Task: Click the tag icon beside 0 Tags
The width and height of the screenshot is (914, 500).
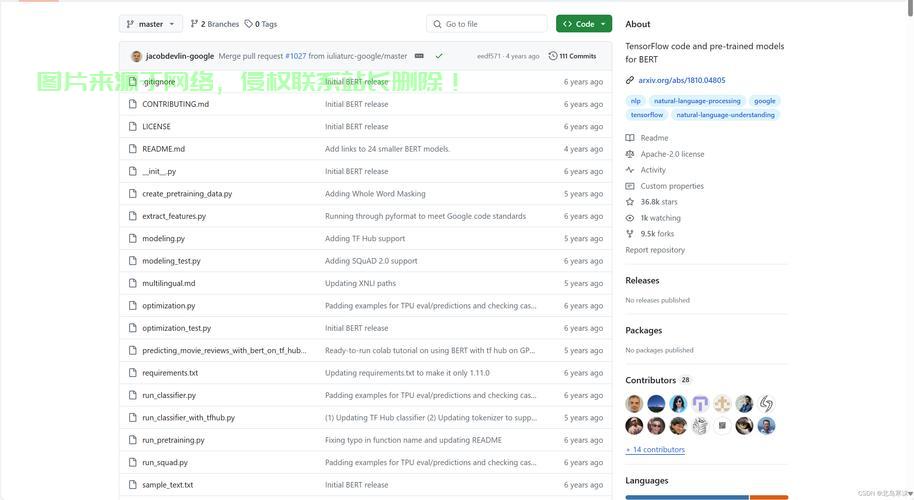Action: click(248, 24)
